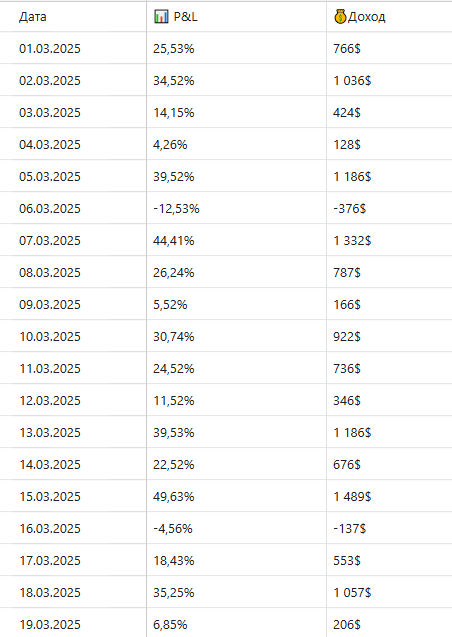Click the P&L cell showing 44,41%
Viewport: 452px width, 637px height.
coord(174,241)
